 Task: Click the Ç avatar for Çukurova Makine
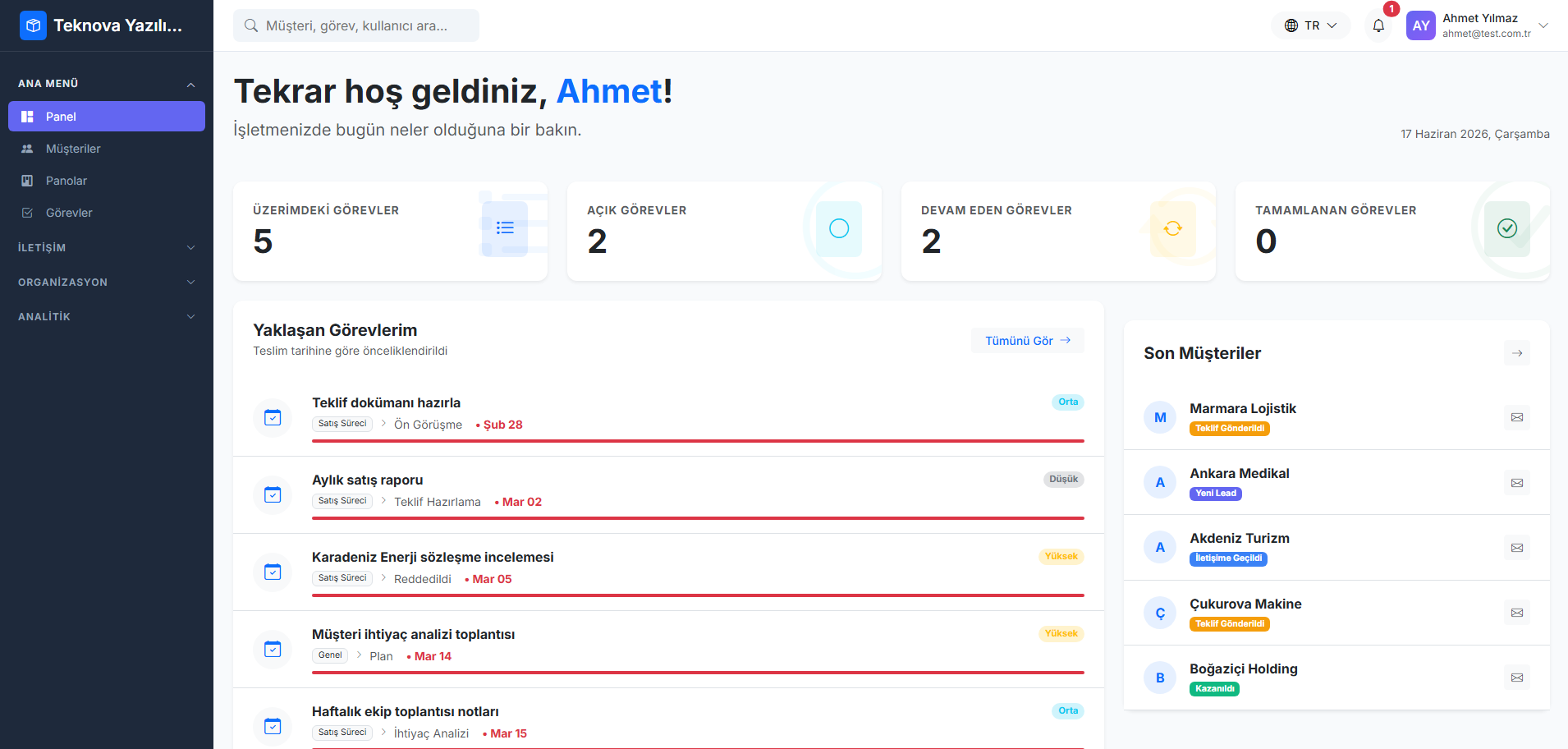coord(1160,613)
